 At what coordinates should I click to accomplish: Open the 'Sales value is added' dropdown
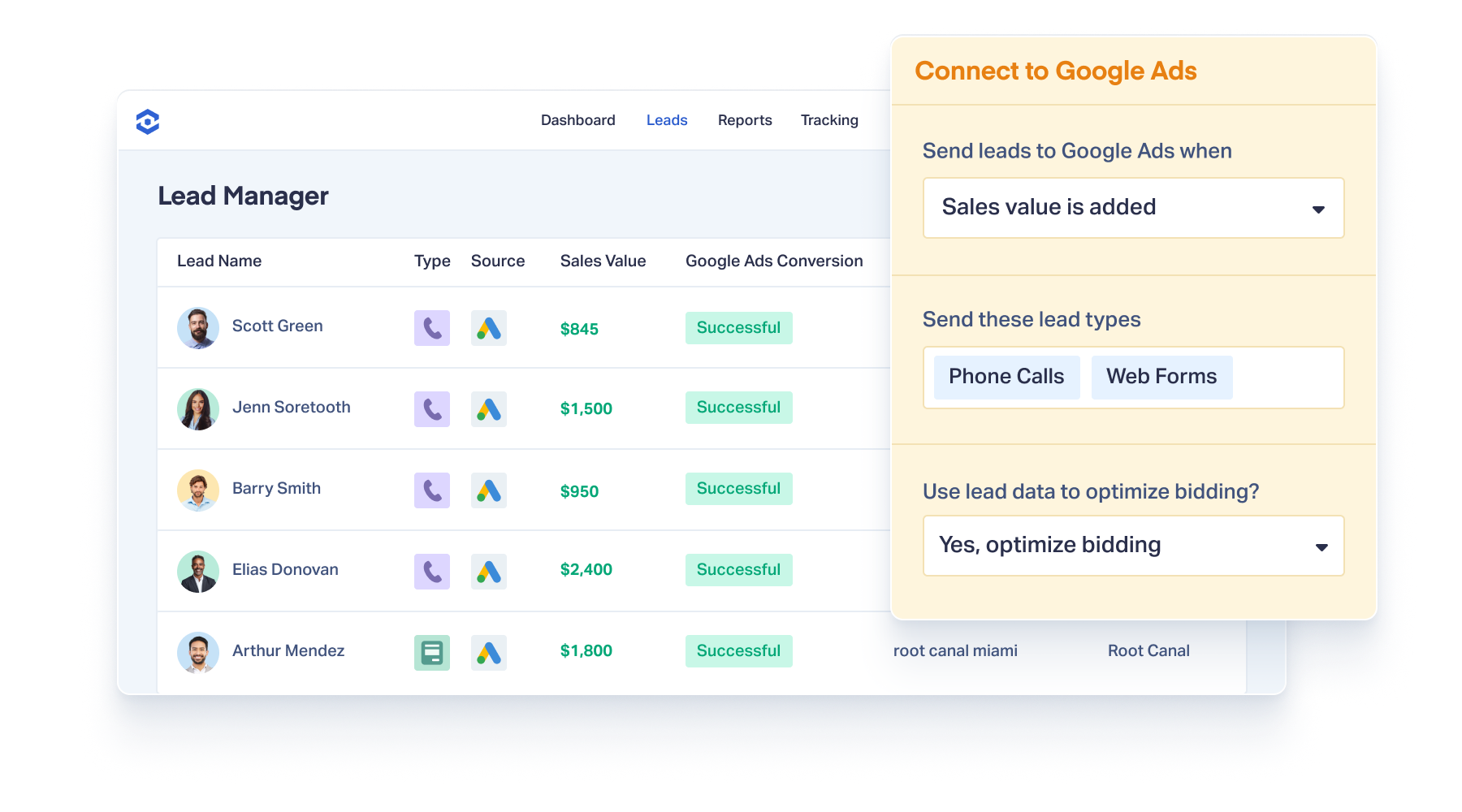tap(1134, 208)
